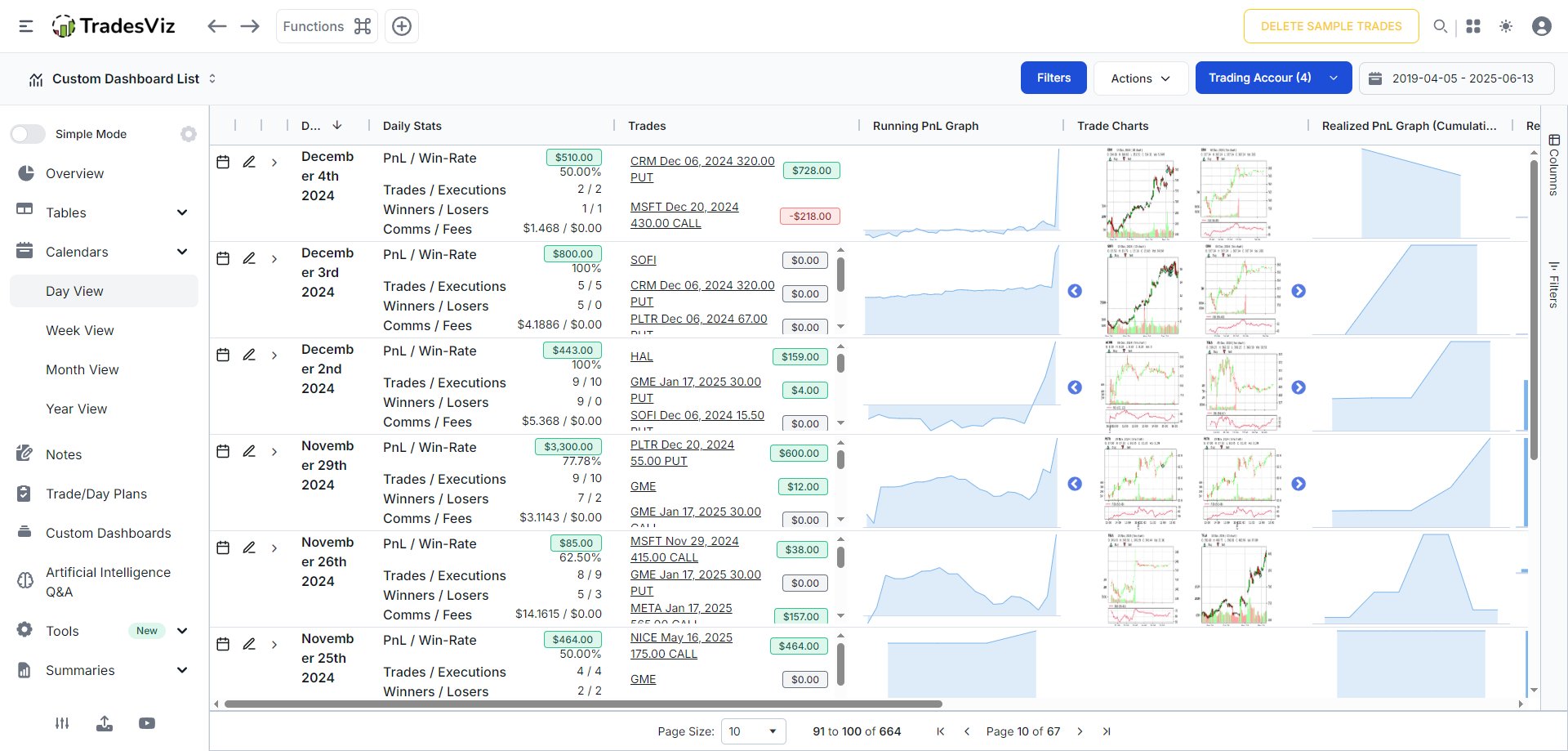Image resolution: width=1568 pixels, height=751 pixels.
Task: Go forward using the right arrow
Action: (x=250, y=26)
